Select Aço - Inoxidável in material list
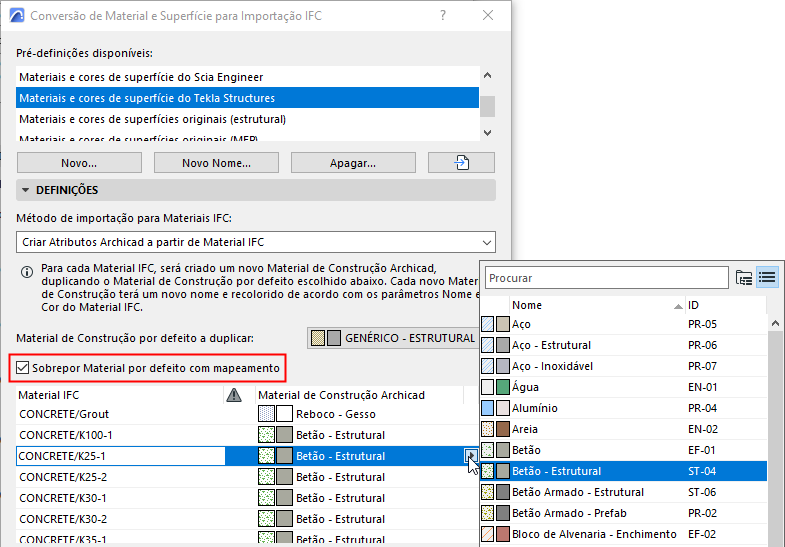 [623, 366]
